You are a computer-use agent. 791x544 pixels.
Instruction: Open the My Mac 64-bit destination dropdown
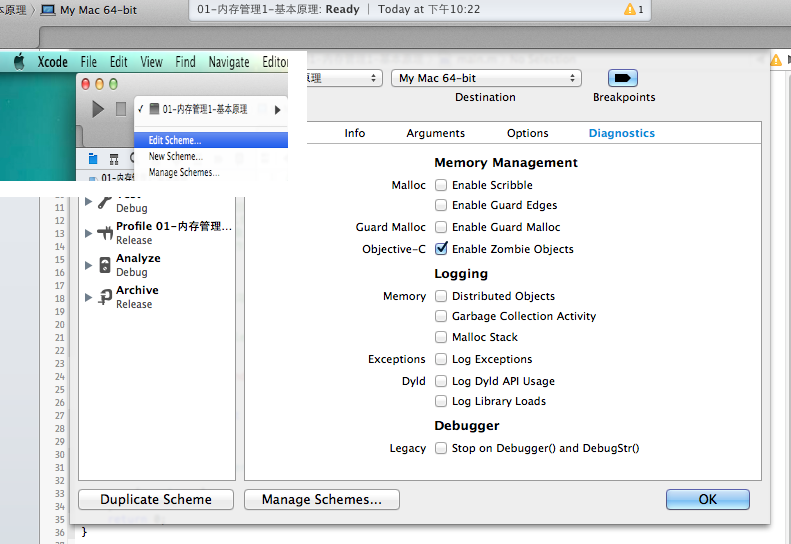(486, 78)
